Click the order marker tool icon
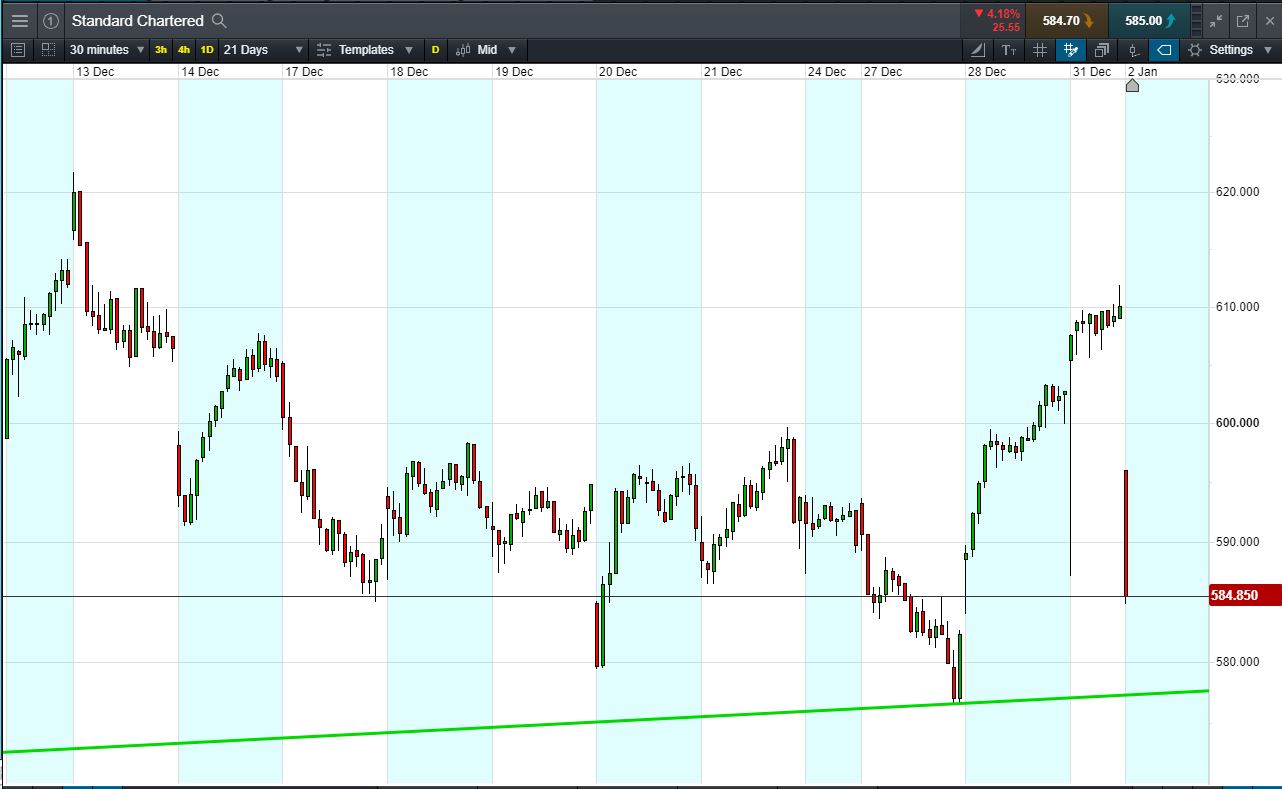Image resolution: width=1282 pixels, height=789 pixels. coord(1133,50)
